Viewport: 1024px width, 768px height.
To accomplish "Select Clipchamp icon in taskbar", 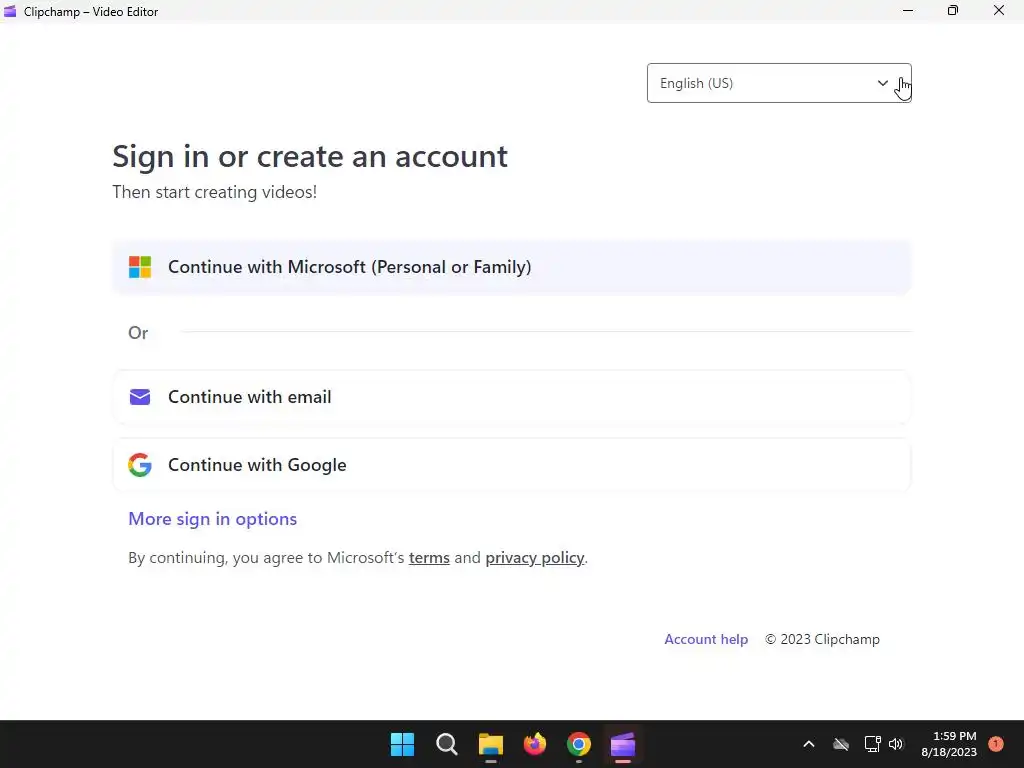I will coord(623,744).
